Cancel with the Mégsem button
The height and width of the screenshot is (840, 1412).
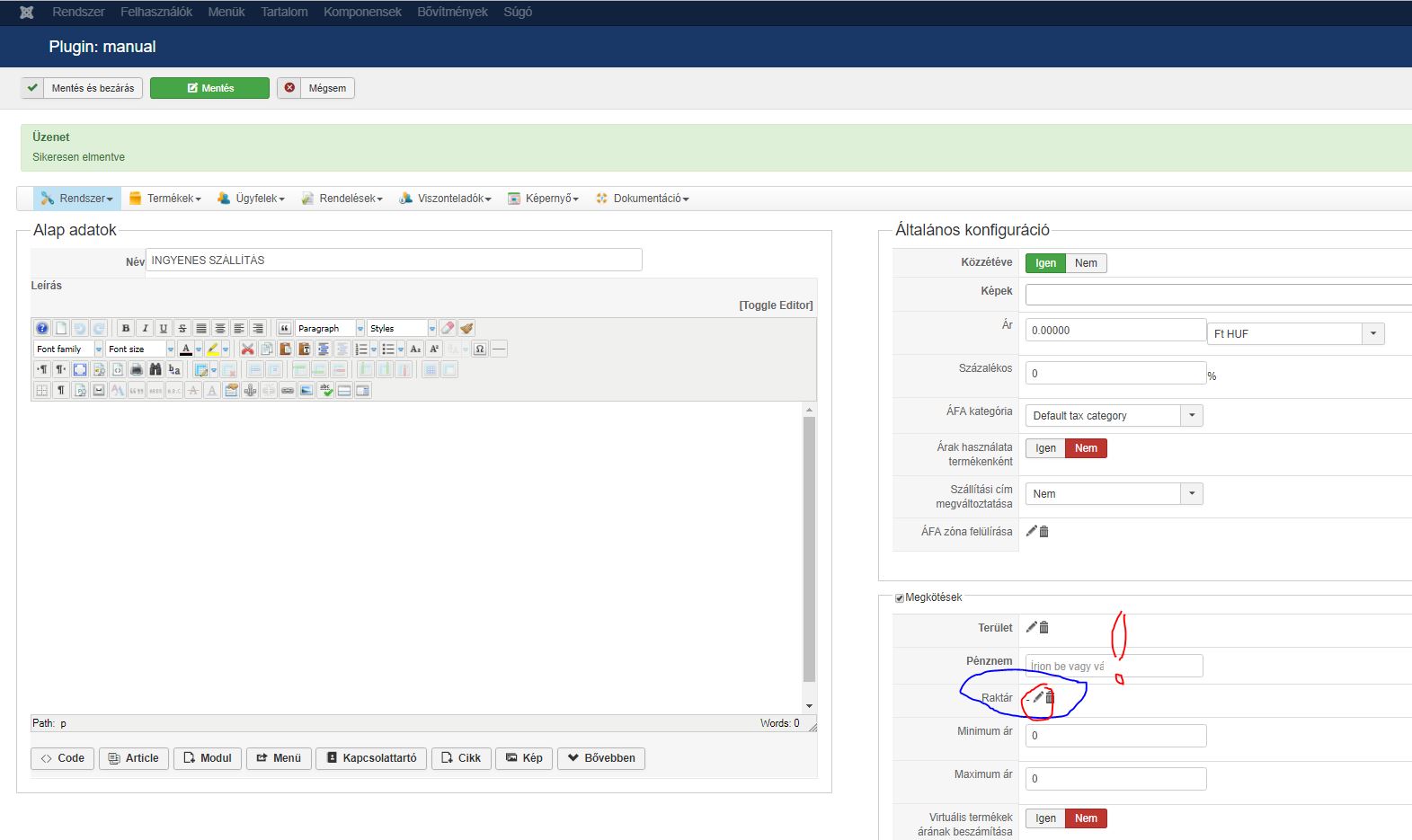tap(315, 88)
